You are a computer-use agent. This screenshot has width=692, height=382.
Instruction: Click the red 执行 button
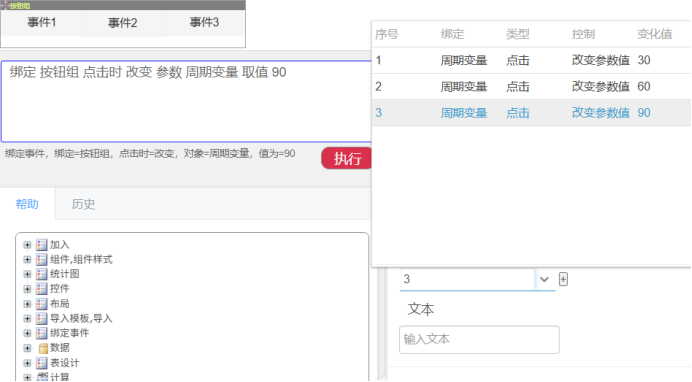coord(347,158)
